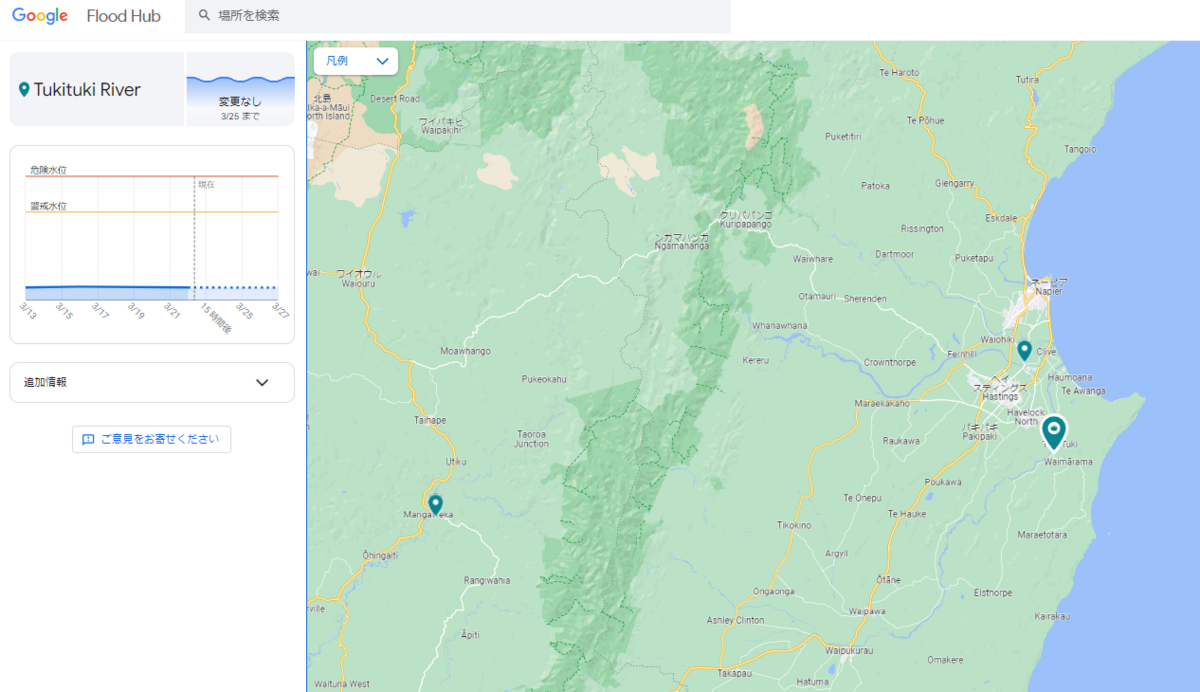
Task: Click the Hastings label on the map
Action: tap(1000, 397)
